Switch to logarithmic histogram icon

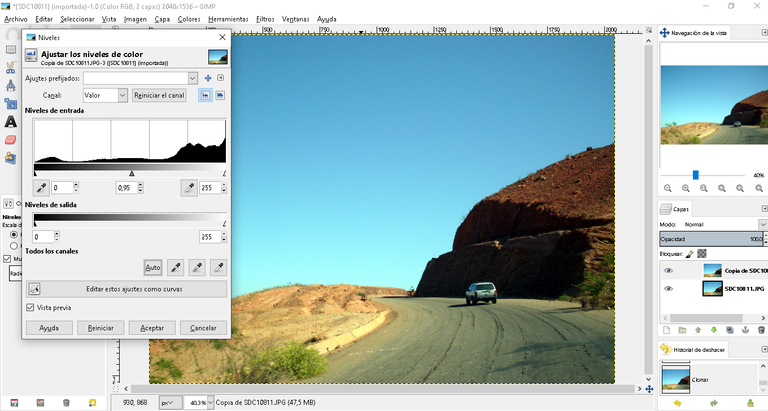tap(220, 95)
